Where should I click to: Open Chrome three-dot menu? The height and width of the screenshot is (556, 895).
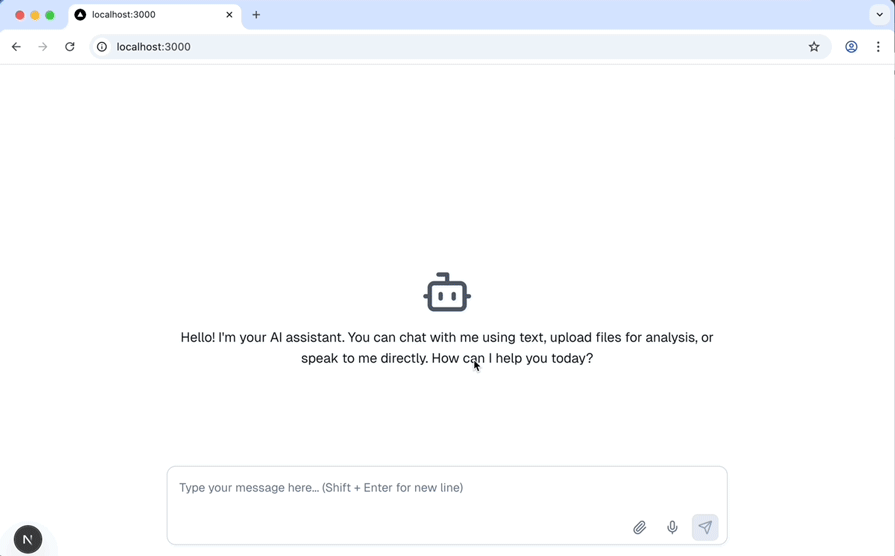[x=878, y=47]
